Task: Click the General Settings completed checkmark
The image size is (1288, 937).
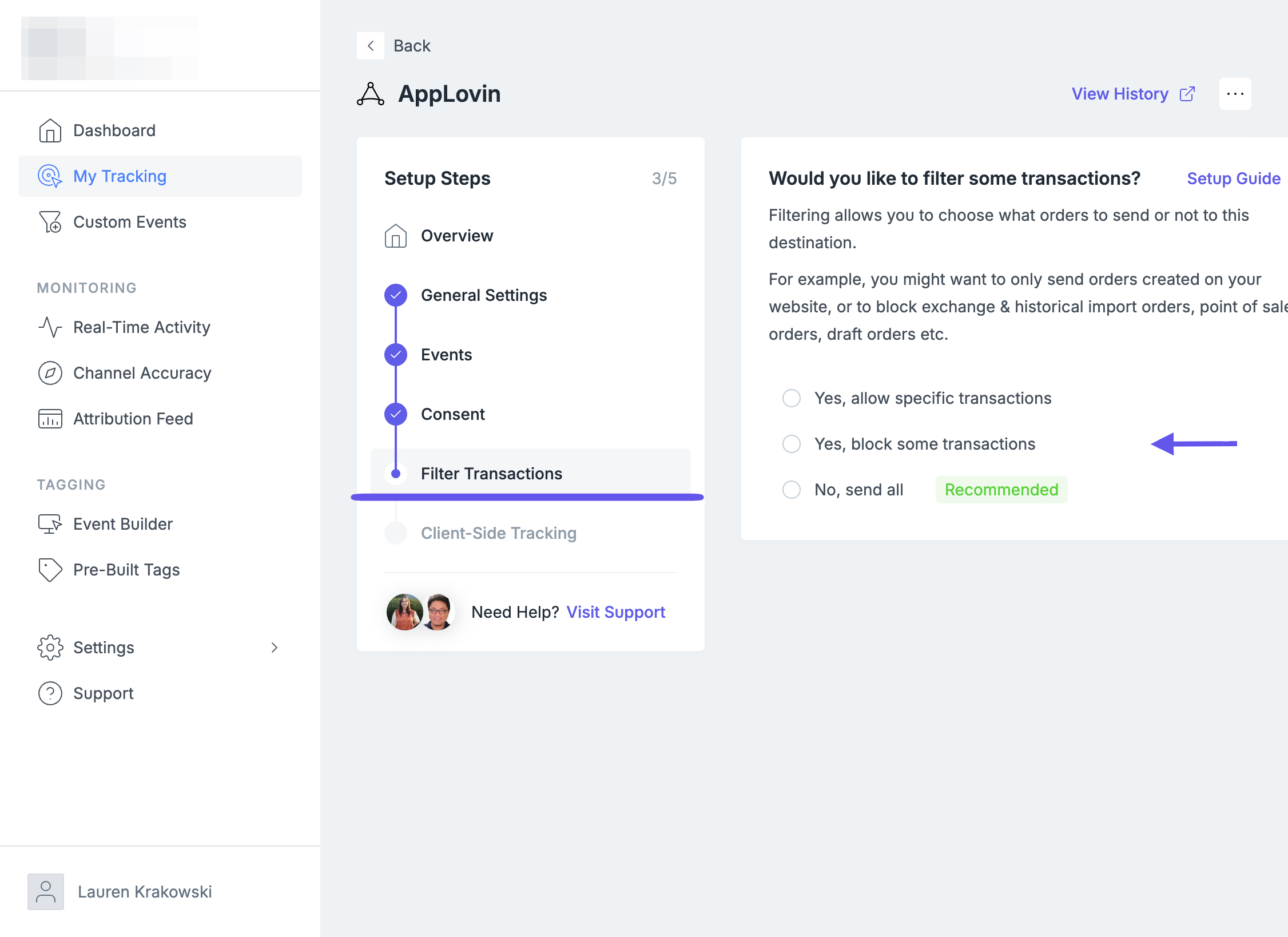Action: 396,295
